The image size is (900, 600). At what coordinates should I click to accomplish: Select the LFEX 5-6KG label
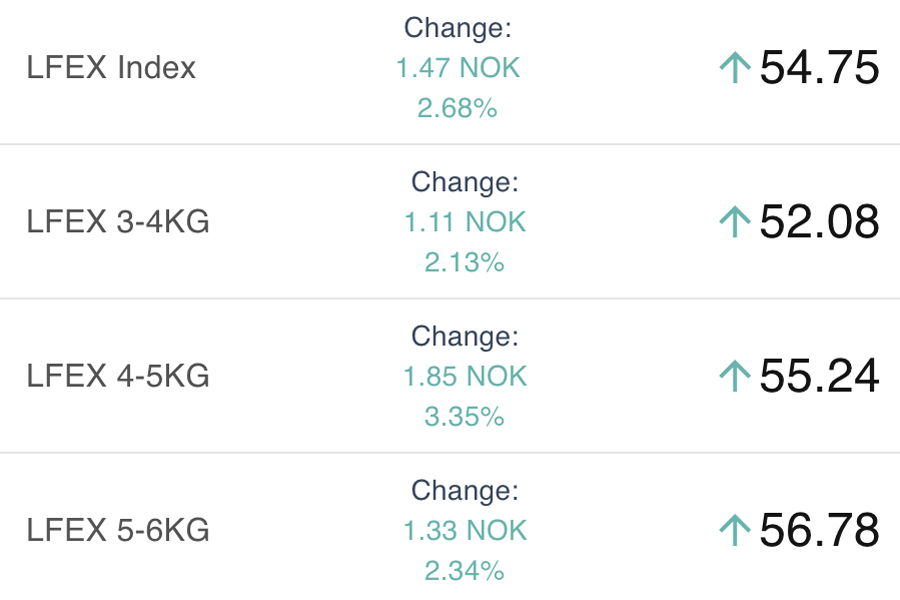click(118, 530)
